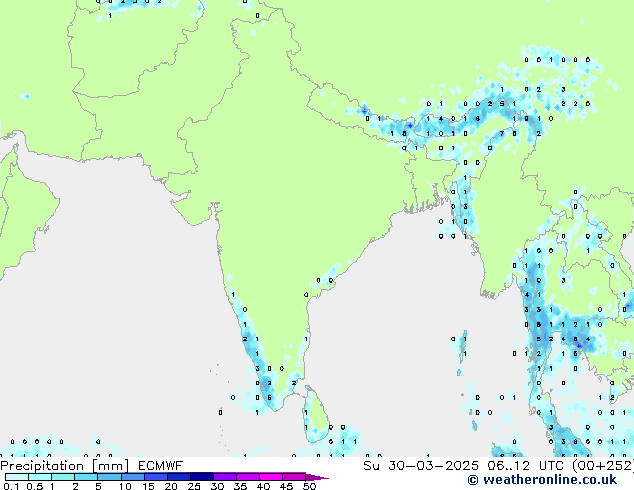This screenshot has height=490, width=634.
Task: Click the 1–2 mm legend color swatch
Action: click(x=63, y=477)
